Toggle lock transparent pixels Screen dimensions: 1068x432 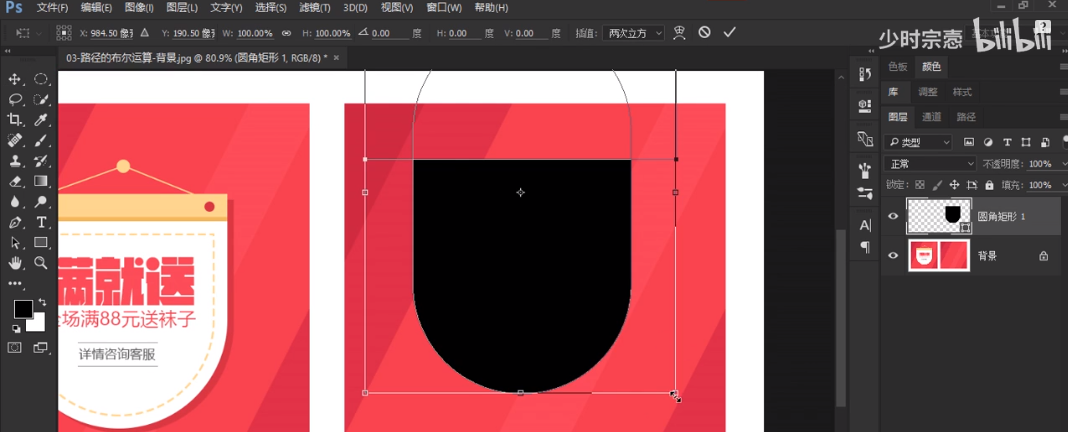[921, 185]
